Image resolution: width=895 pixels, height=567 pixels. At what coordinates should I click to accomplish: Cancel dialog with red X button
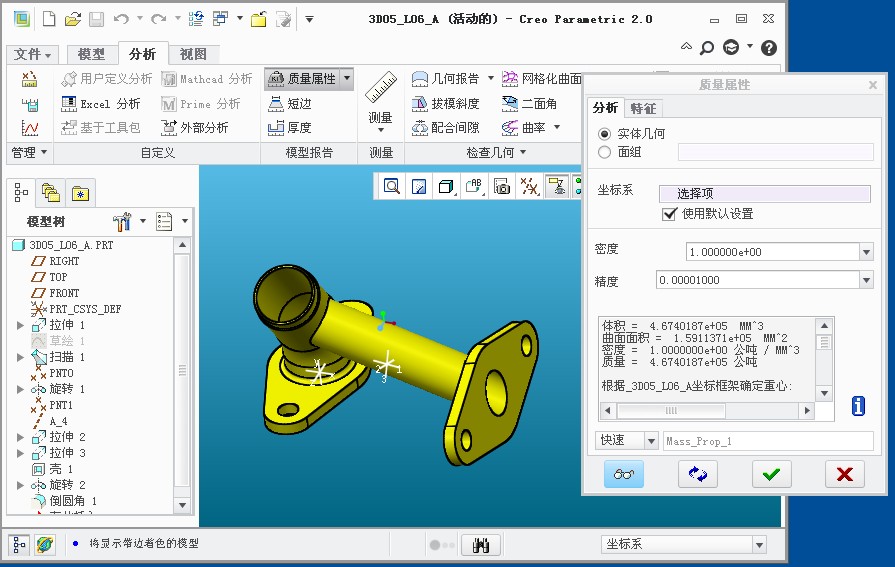844,474
